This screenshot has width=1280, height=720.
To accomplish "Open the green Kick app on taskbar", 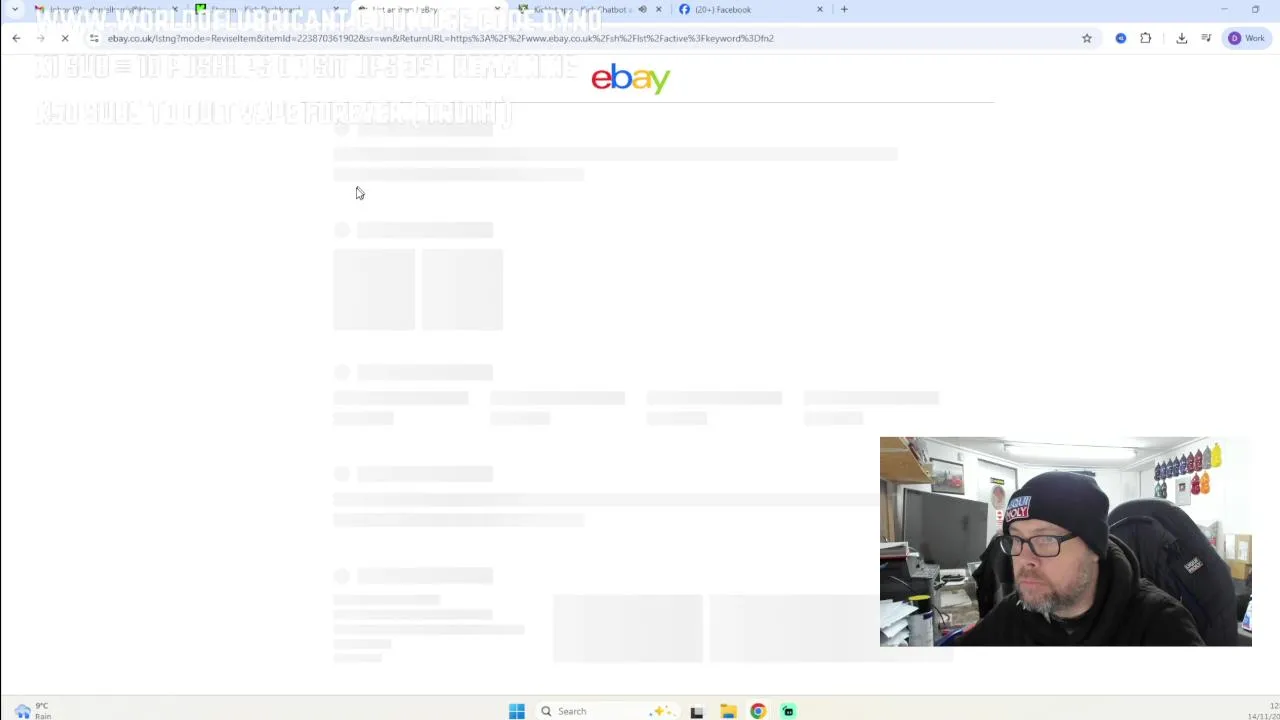I will pyautogui.click(x=788, y=711).
